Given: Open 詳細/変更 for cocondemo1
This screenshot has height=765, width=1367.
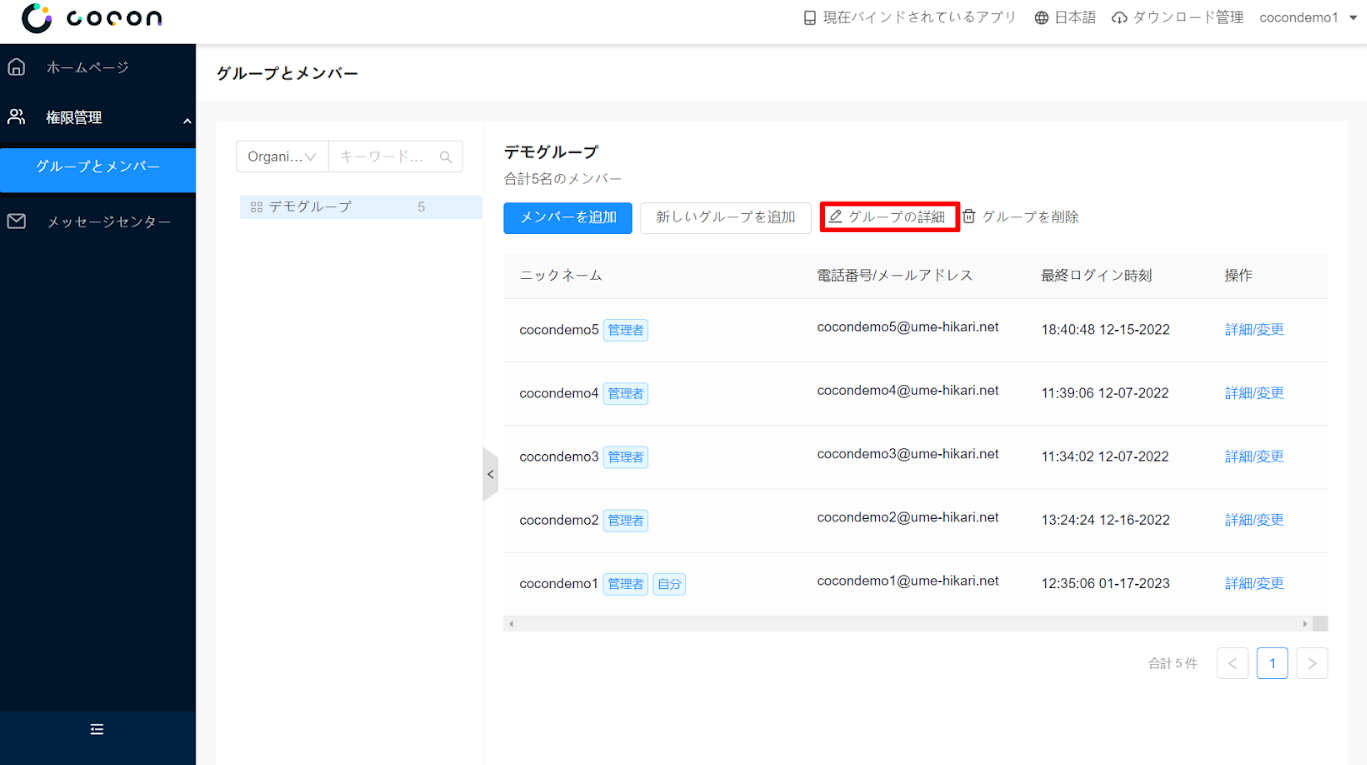Looking at the screenshot, I should point(1255,584).
